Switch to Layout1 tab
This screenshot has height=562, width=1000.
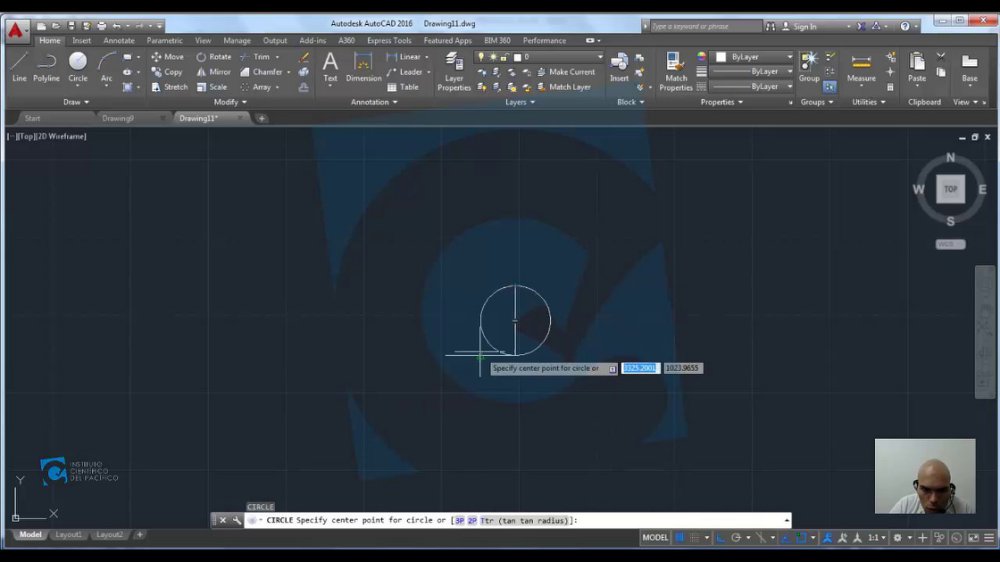(x=68, y=535)
